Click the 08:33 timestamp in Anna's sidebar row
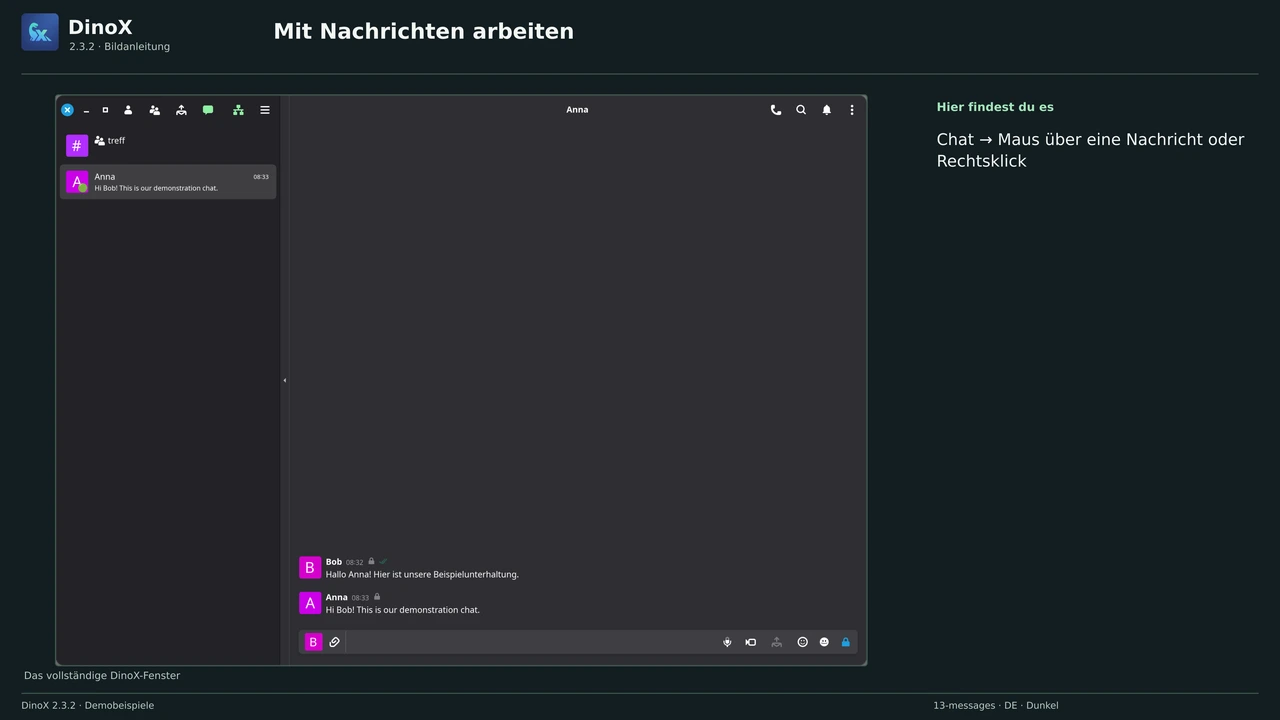Viewport: 1280px width, 720px height. (261, 177)
